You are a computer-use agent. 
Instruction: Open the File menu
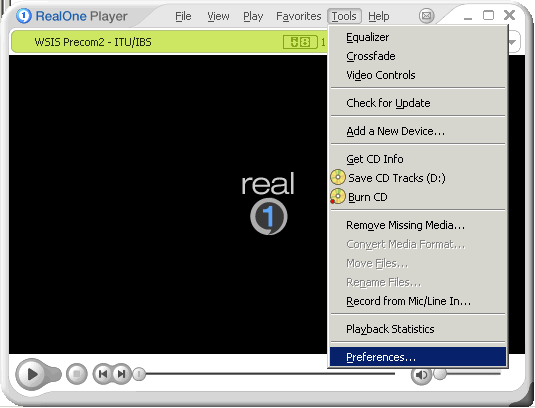coord(183,16)
